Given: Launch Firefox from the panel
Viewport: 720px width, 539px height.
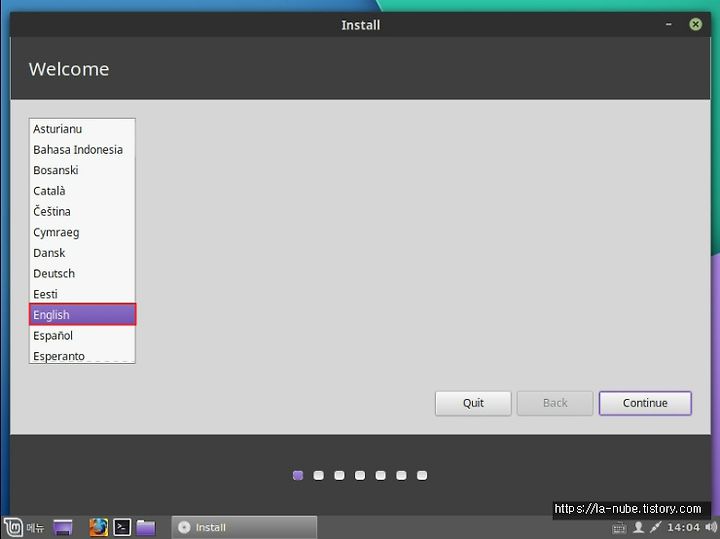Looking at the screenshot, I should point(98,527).
